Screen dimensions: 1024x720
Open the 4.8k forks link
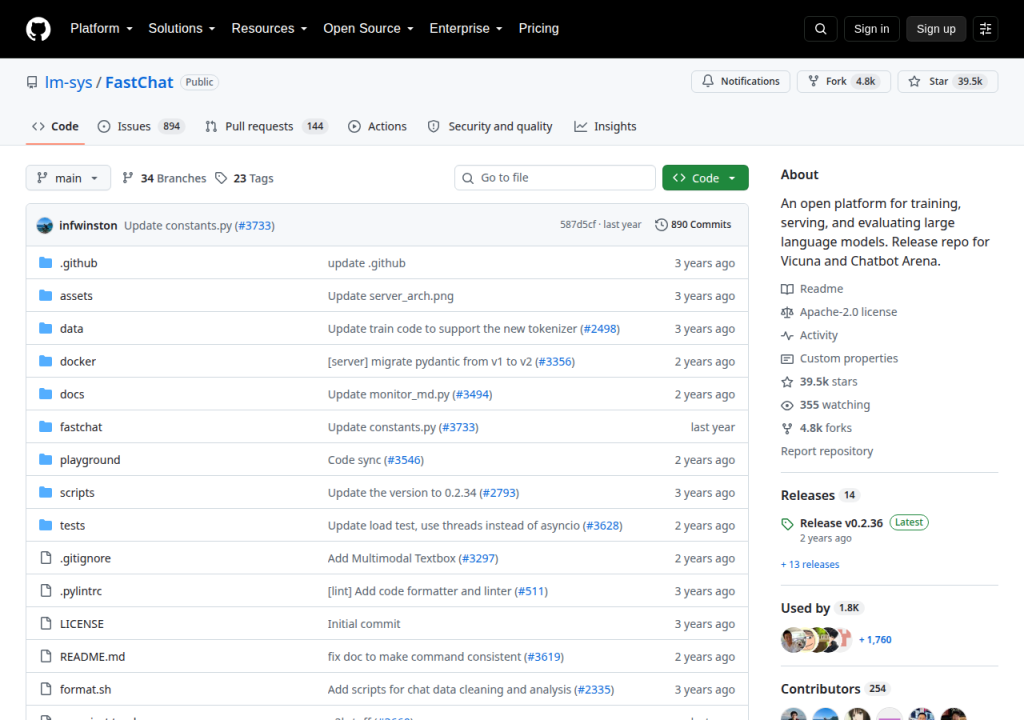pos(825,428)
